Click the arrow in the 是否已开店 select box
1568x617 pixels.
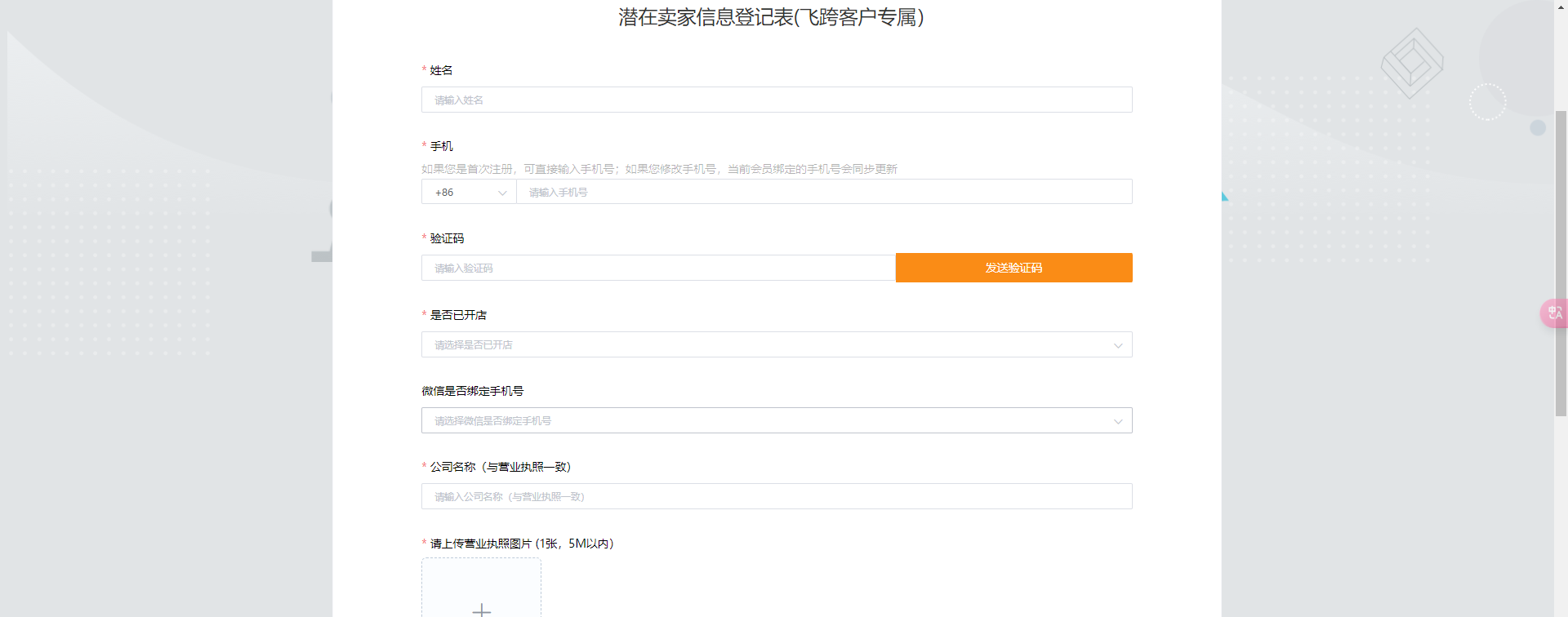point(1118,346)
